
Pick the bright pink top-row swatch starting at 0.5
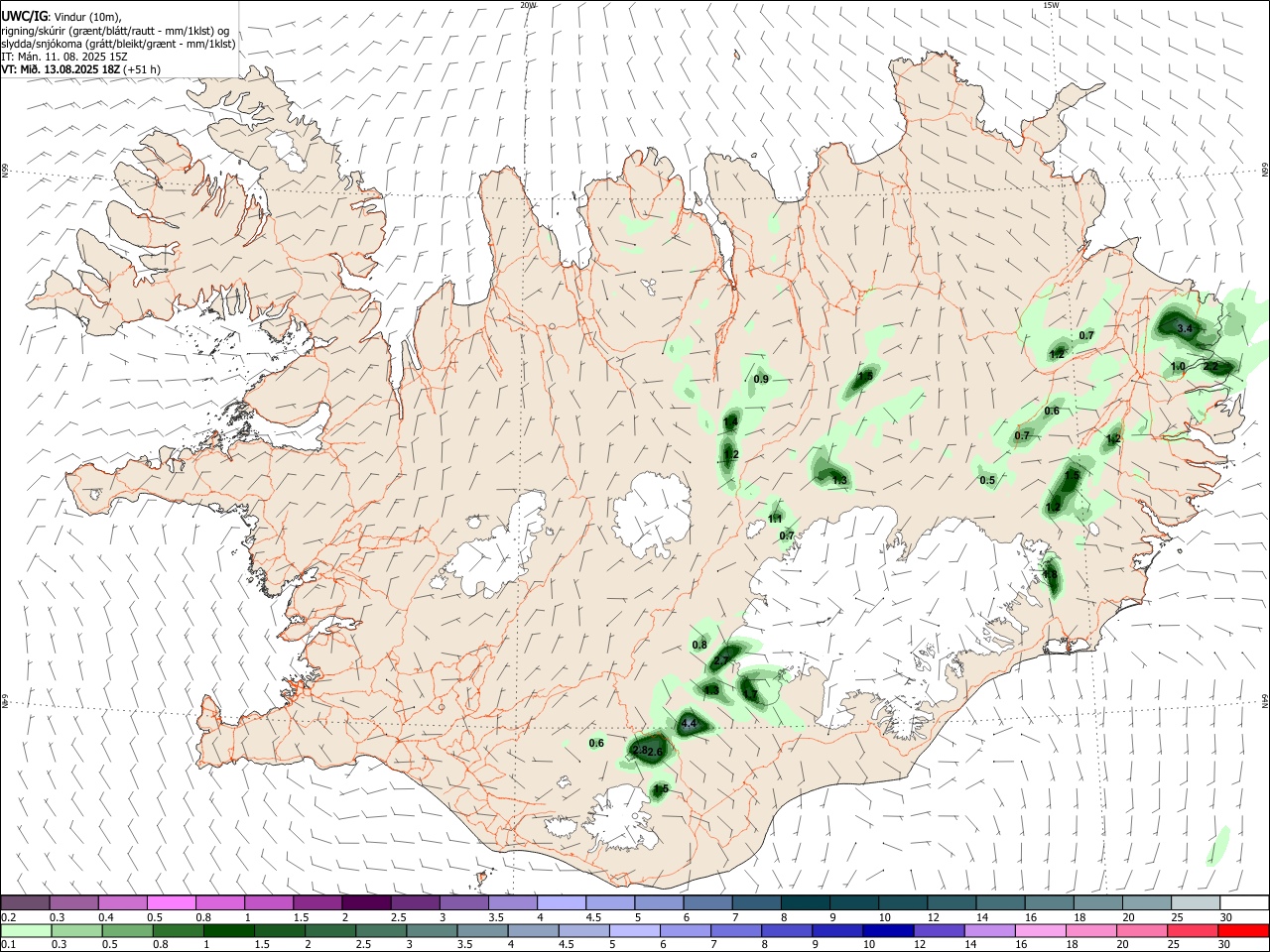(172, 902)
